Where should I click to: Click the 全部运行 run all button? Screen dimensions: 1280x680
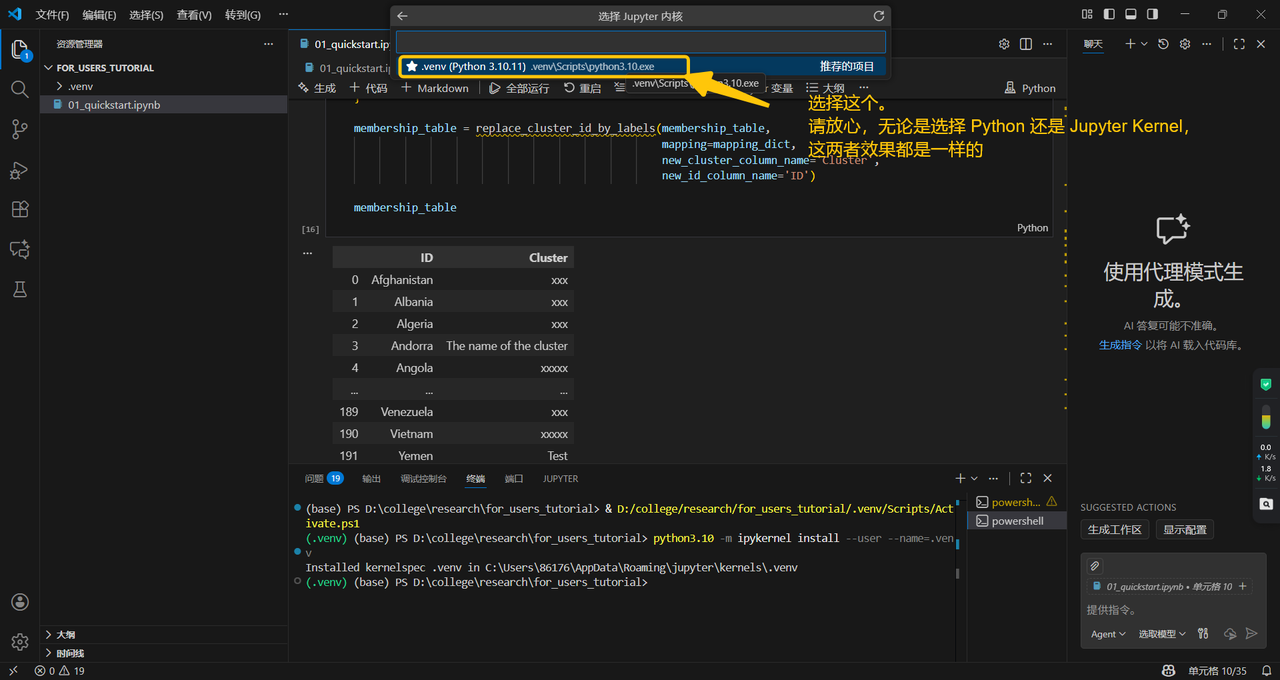pos(520,88)
